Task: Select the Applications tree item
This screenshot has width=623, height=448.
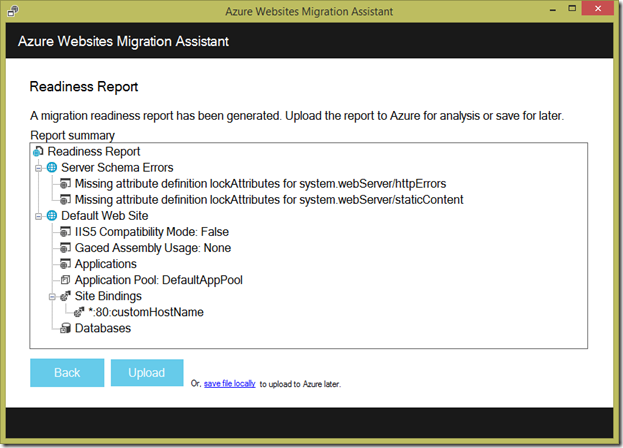Action: coord(106,264)
